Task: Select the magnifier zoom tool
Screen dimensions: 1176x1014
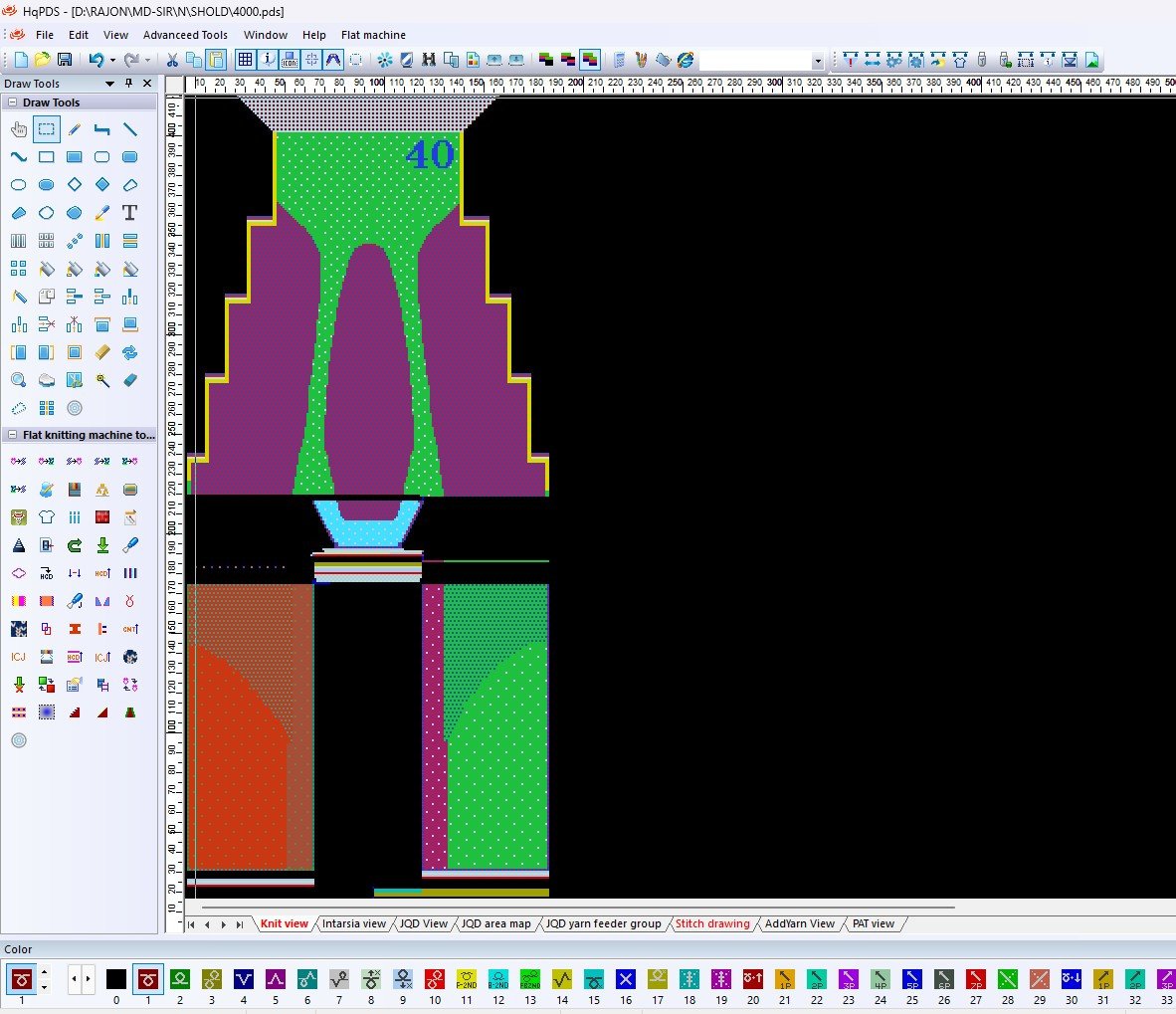Action: click(x=18, y=380)
